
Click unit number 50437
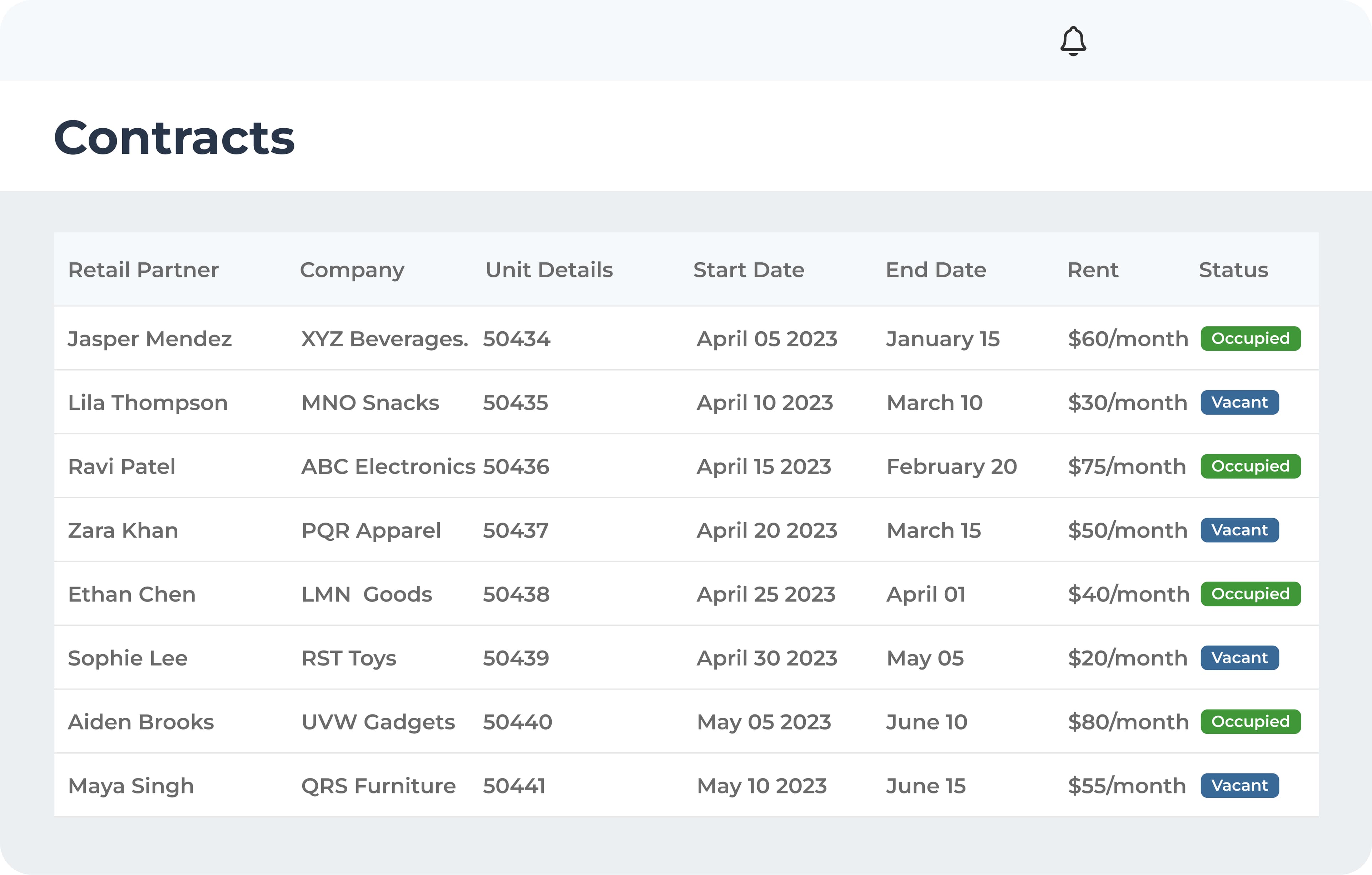coord(515,530)
